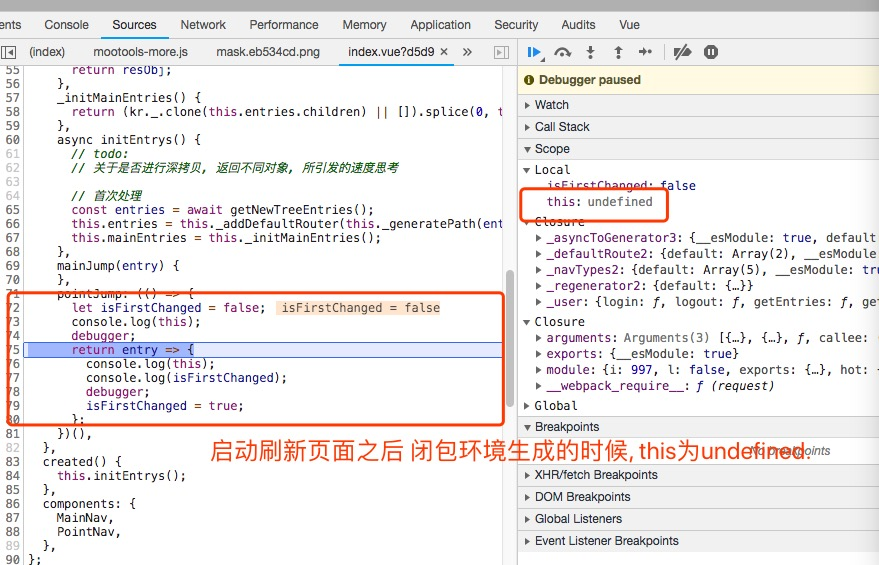Viewport: 879px width, 565px height.
Task: Close the index.vue?d5d9 tab
Action: (x=444, y=52)
